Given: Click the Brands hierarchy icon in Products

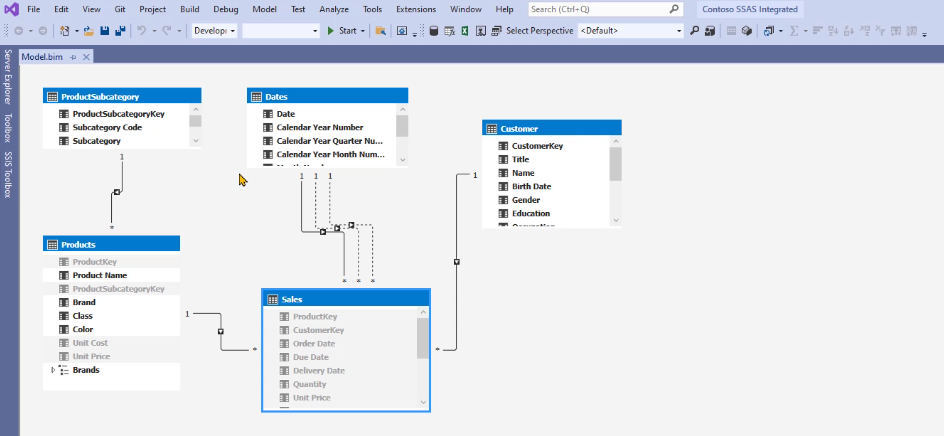Looking at the screenshot, I should [x=64, y=370].
